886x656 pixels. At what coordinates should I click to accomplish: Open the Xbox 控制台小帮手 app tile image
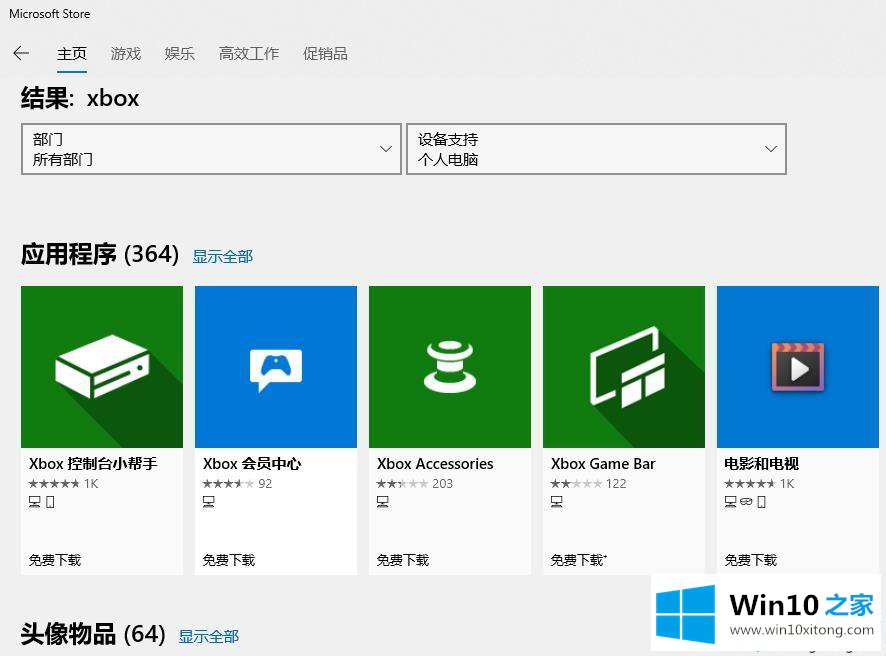click(102, 367)
